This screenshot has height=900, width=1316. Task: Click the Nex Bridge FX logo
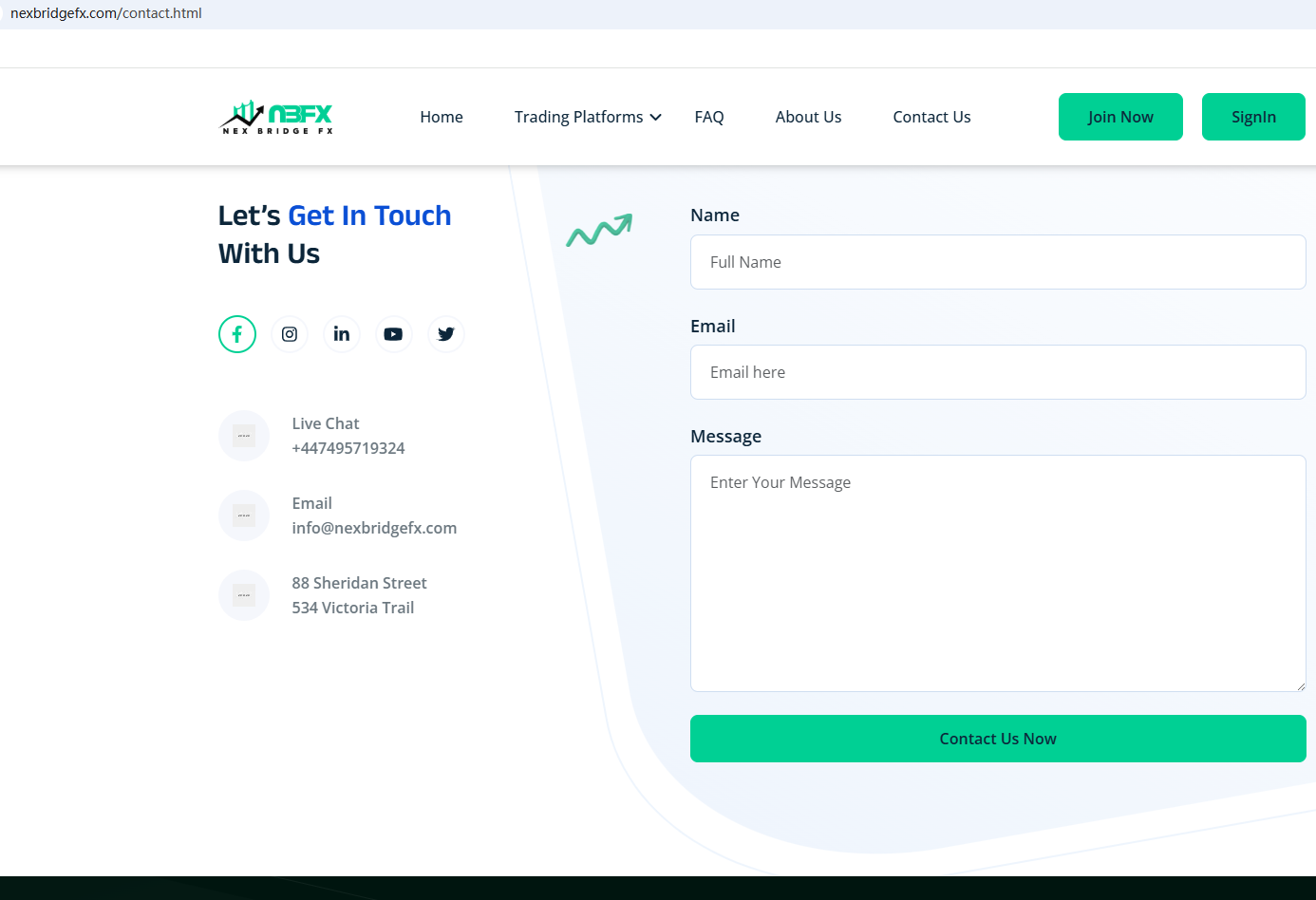276,117
